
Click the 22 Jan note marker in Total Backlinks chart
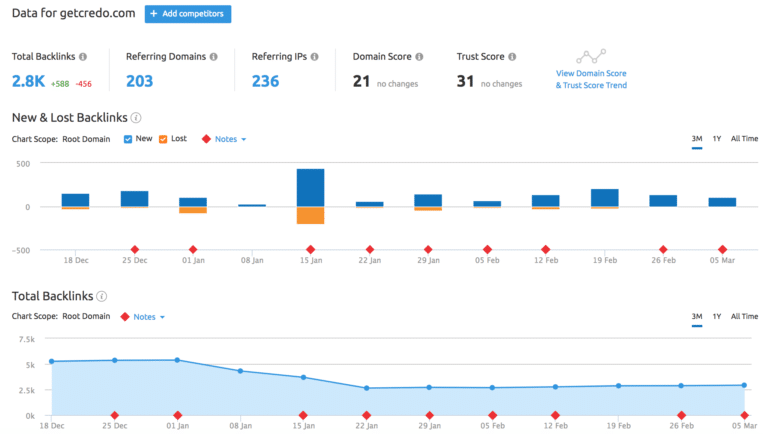(x=366, y=415)
